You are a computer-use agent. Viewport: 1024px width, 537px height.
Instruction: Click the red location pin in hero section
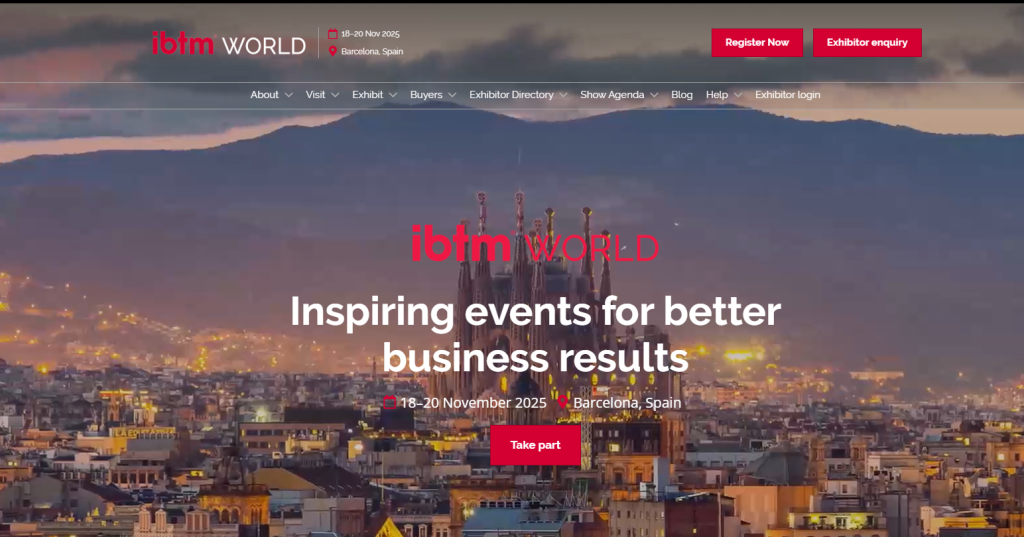click(x=562, y=402)
